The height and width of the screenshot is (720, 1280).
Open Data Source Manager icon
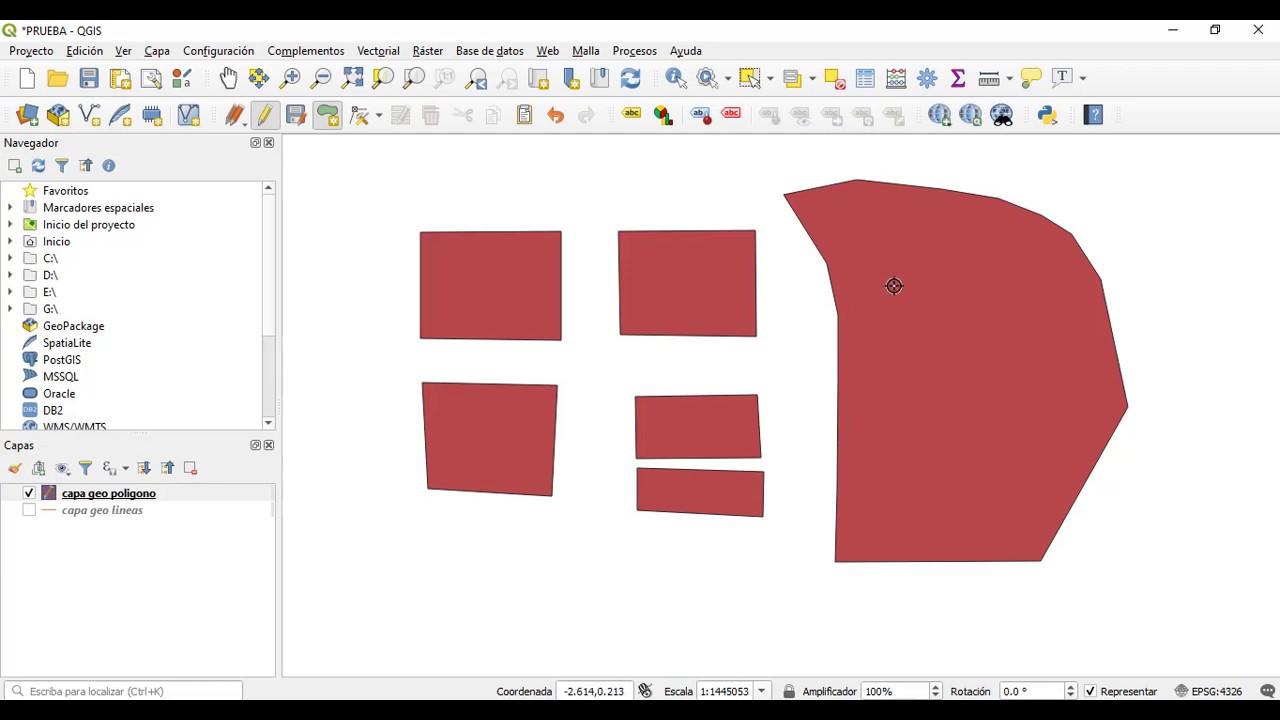(27, 116)
